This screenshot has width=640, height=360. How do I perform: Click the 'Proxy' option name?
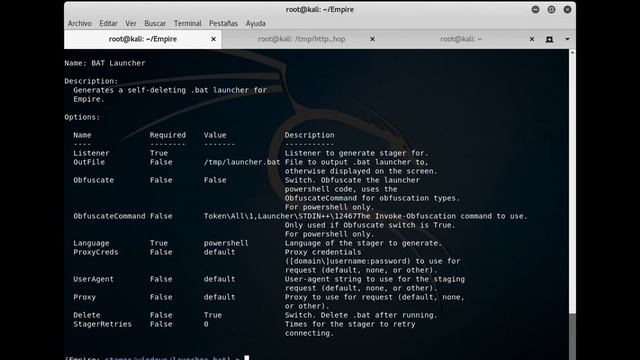pyautogui.click(x=84, y=297)
